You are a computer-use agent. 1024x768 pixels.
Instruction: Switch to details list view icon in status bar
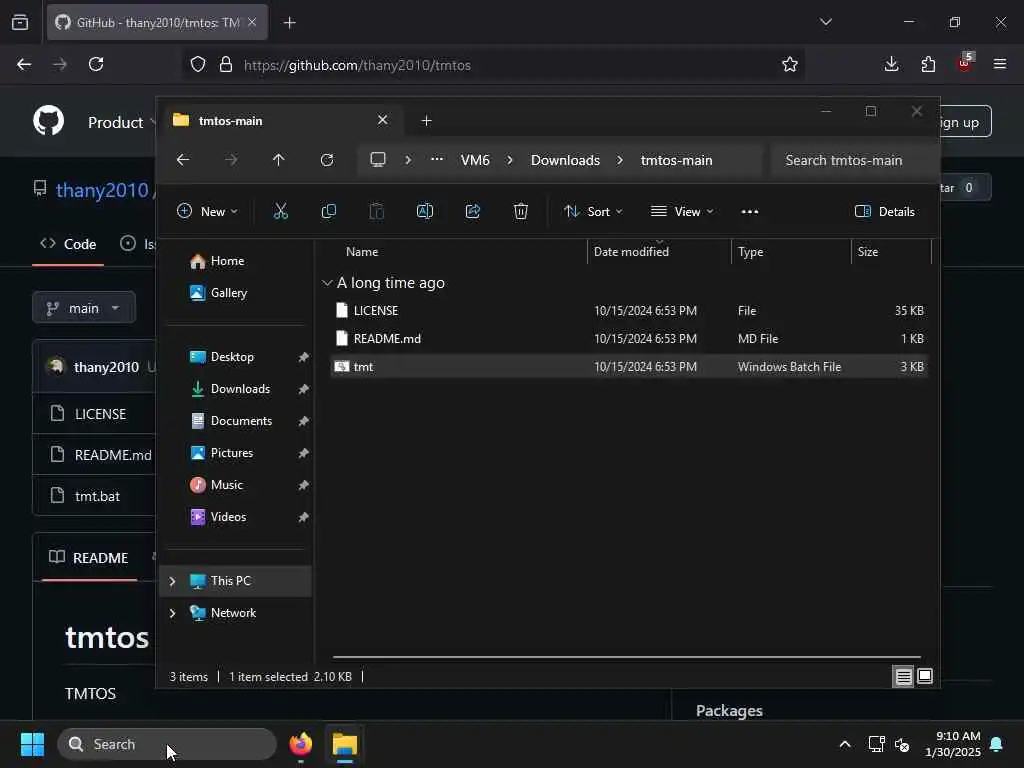coord(903,677)
